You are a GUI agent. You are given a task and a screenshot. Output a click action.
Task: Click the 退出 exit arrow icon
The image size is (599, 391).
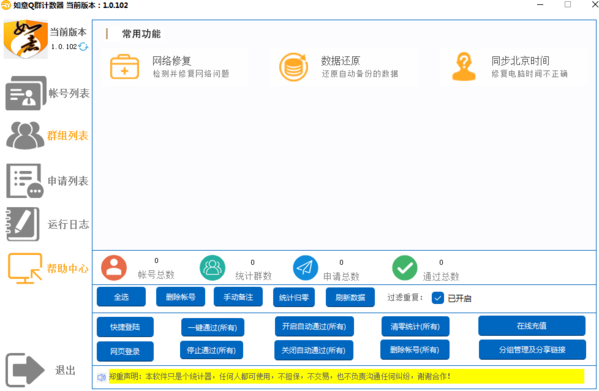pos(25,370)
